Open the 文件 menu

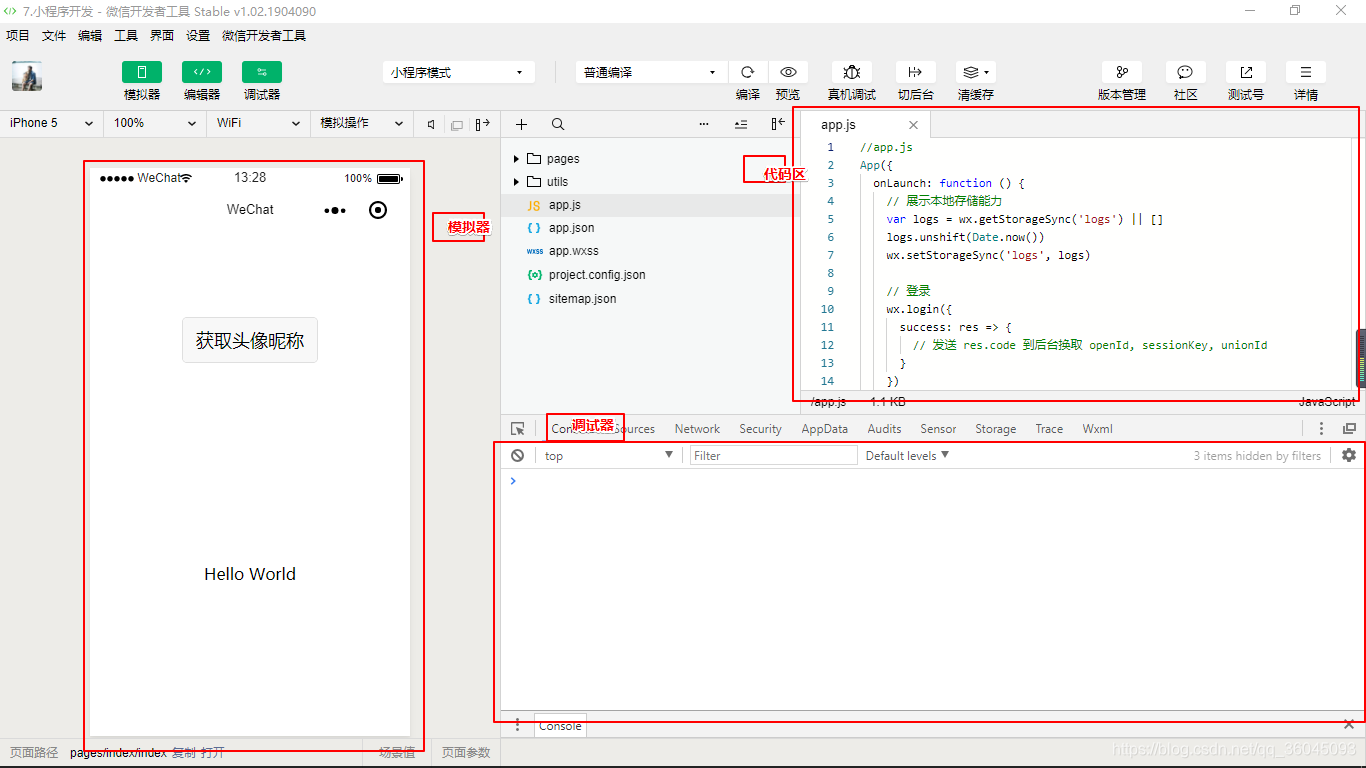click(x=54, y=35)
